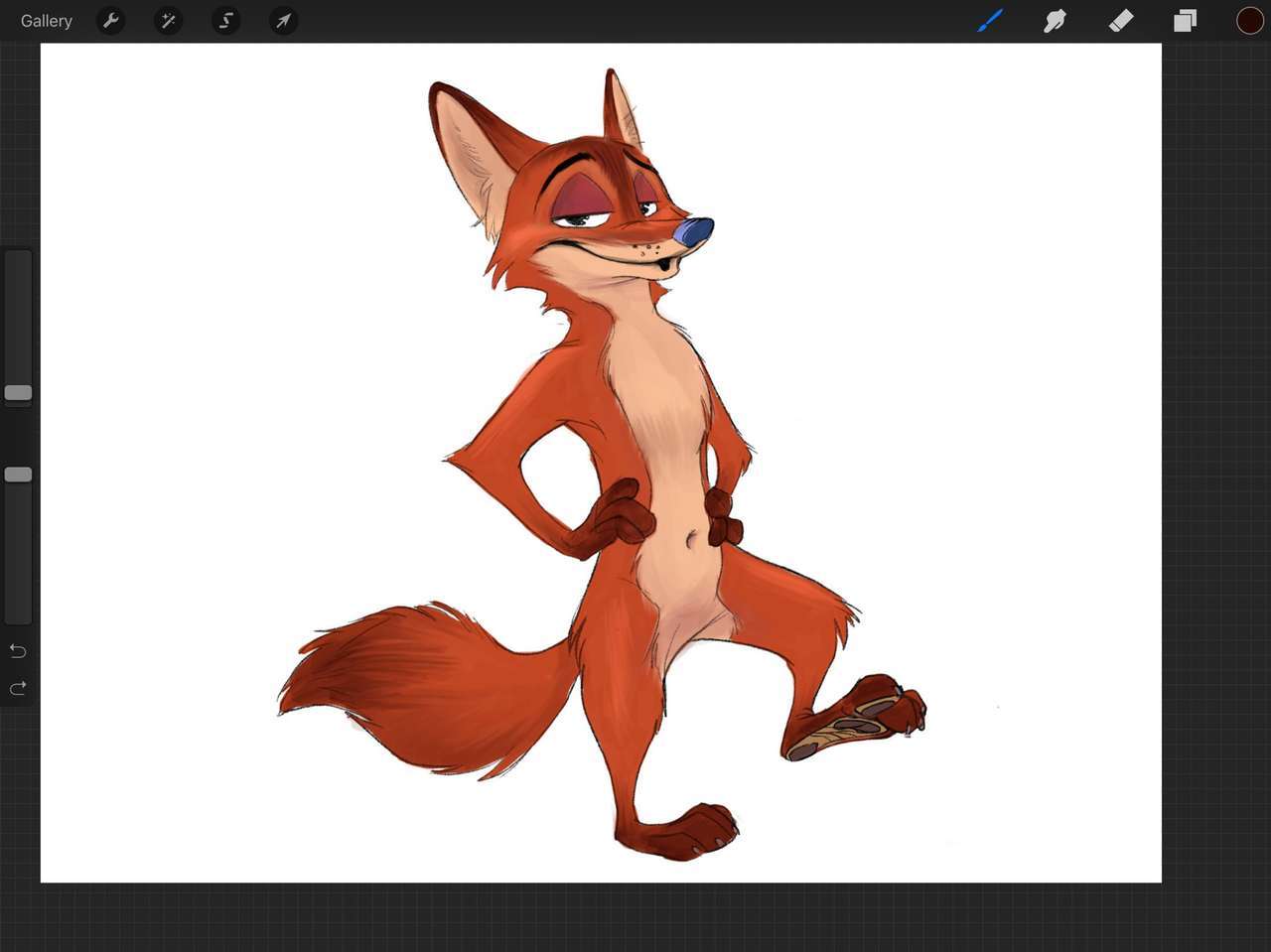Select the Eraser tool

pos(1120,21)
